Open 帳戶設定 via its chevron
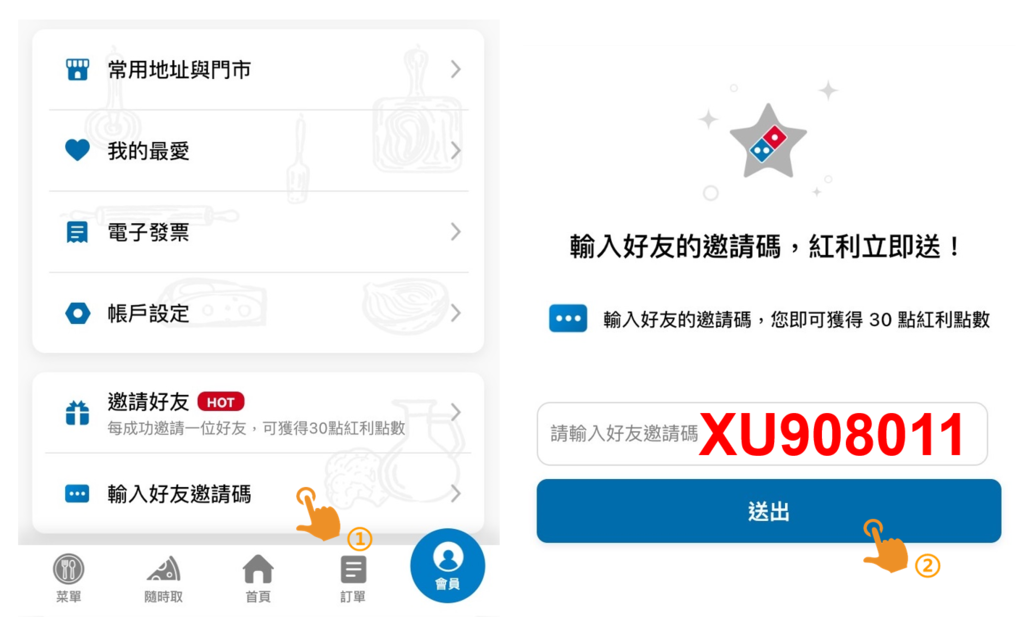 (456, 314)
